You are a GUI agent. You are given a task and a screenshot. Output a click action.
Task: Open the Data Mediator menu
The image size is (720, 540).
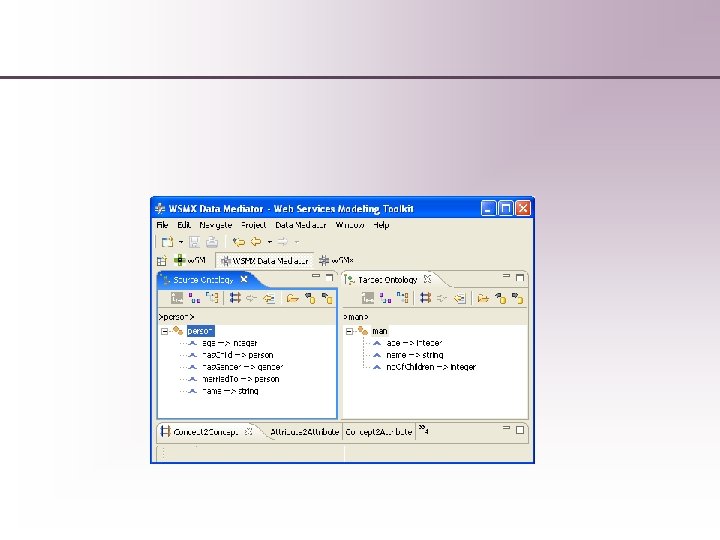pos(301,225)
